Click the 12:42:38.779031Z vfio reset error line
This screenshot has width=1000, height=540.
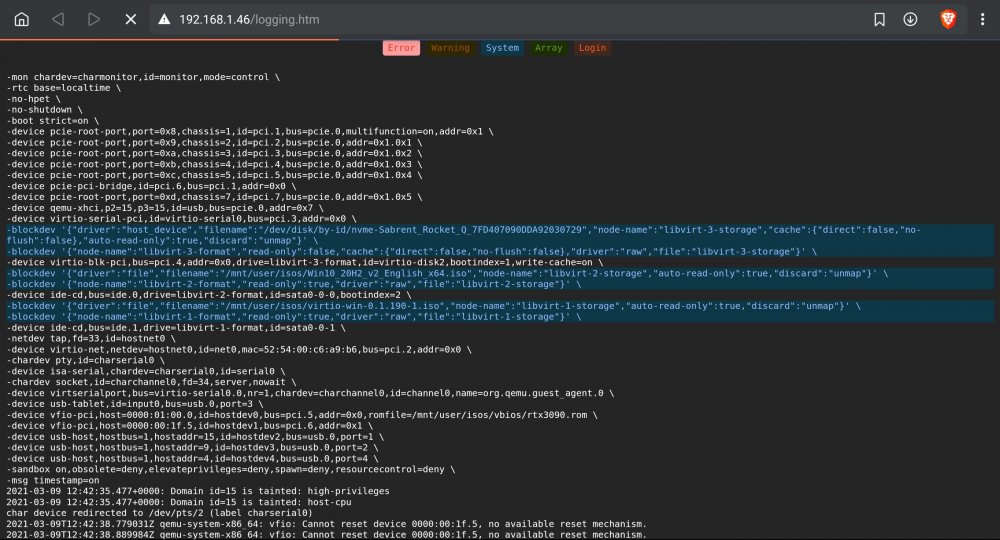point(327,524)
